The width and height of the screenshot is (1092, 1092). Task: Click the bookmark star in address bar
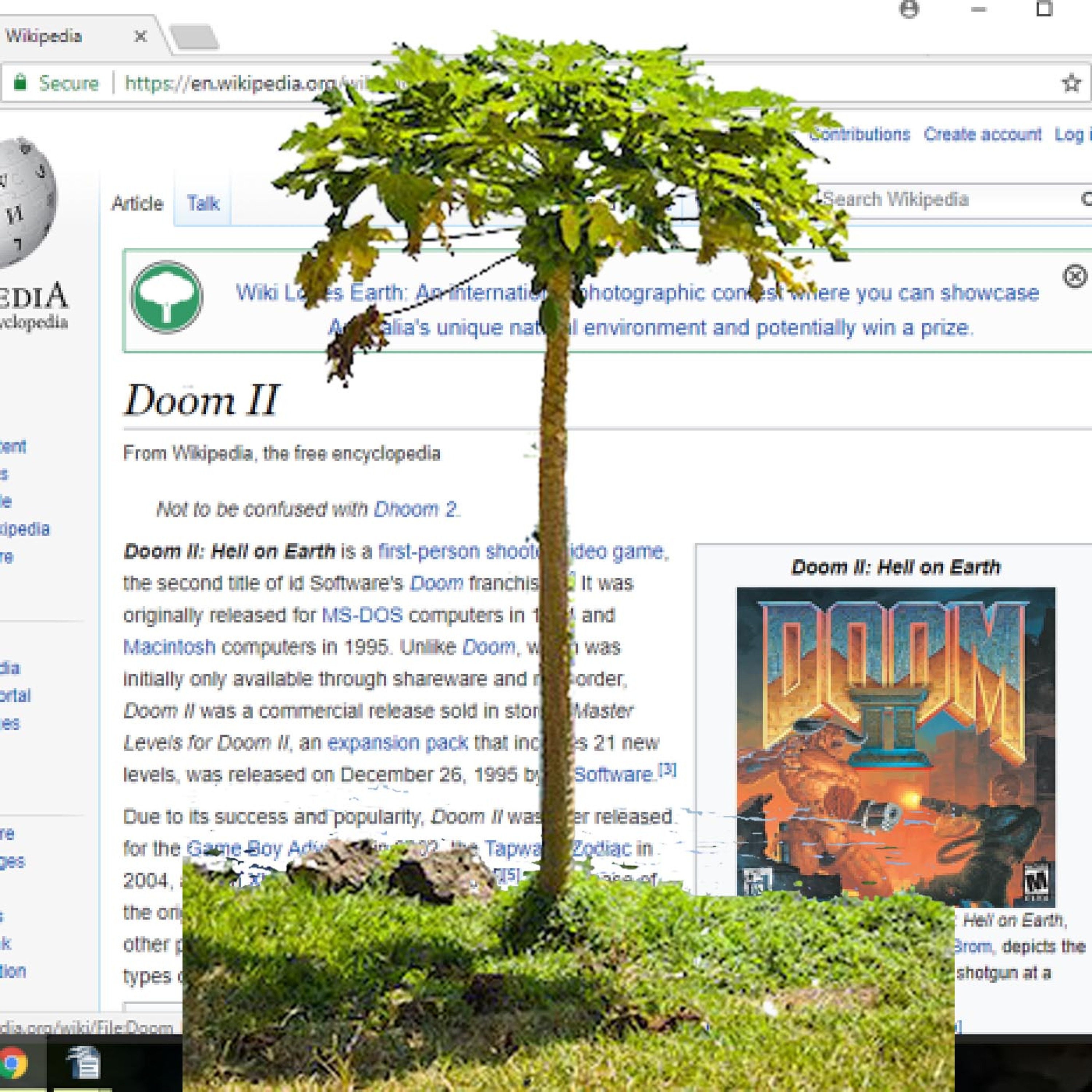(x=1071, y=83)
